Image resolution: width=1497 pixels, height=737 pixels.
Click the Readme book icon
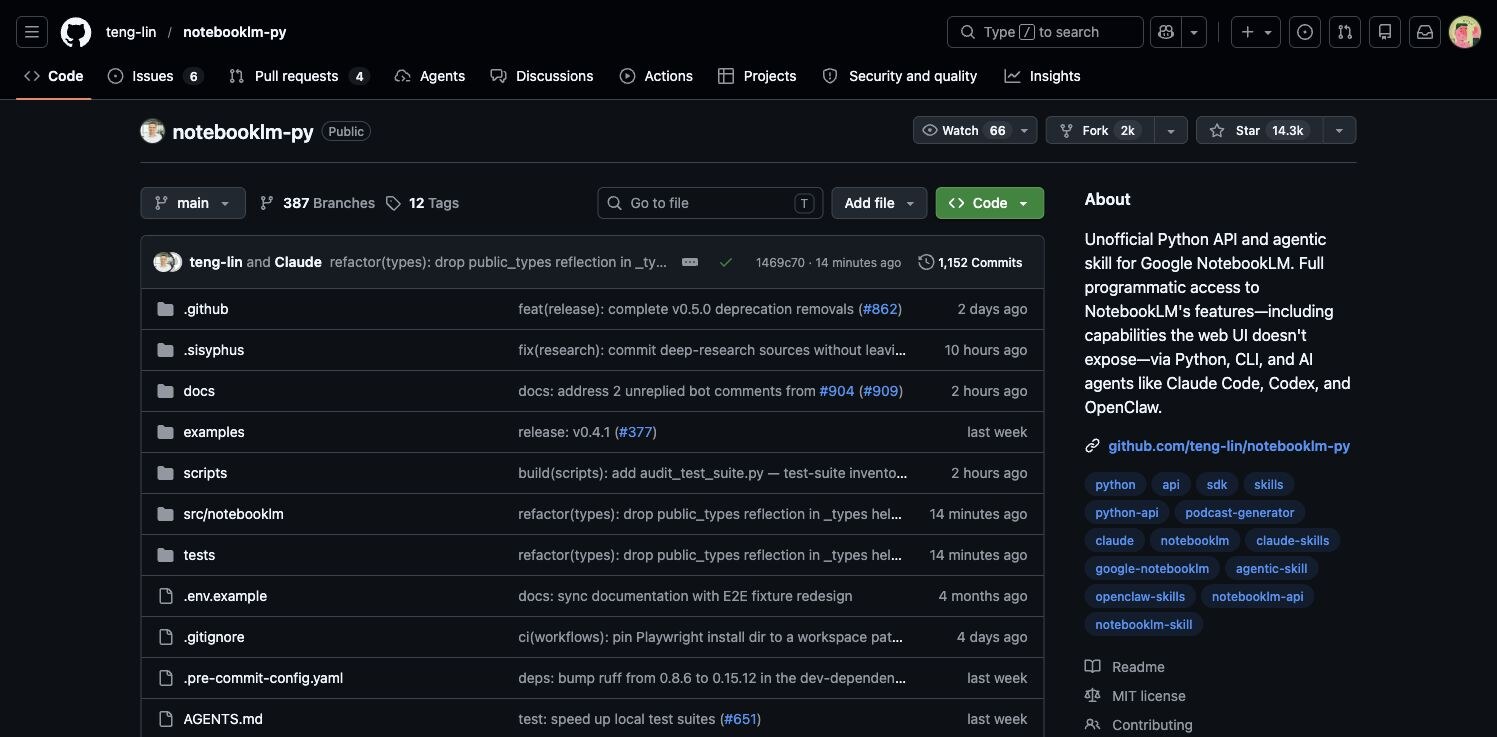pyautogui.click(x=1093, y=667)
